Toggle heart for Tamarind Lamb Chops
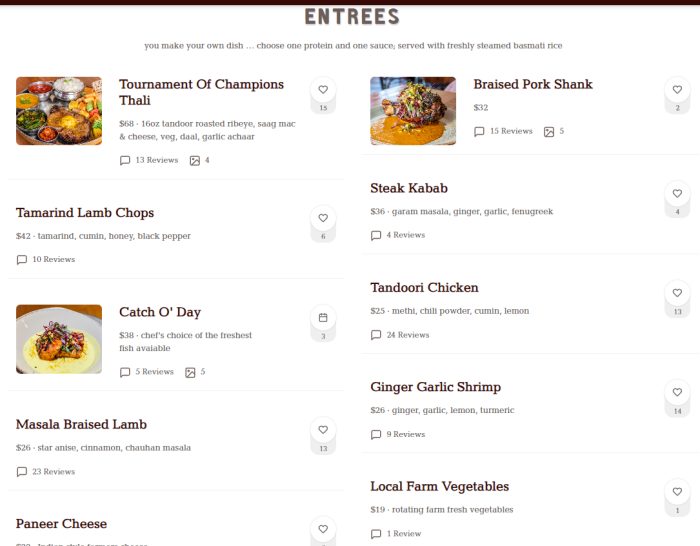The image size is (700, 546). (323, 218)
